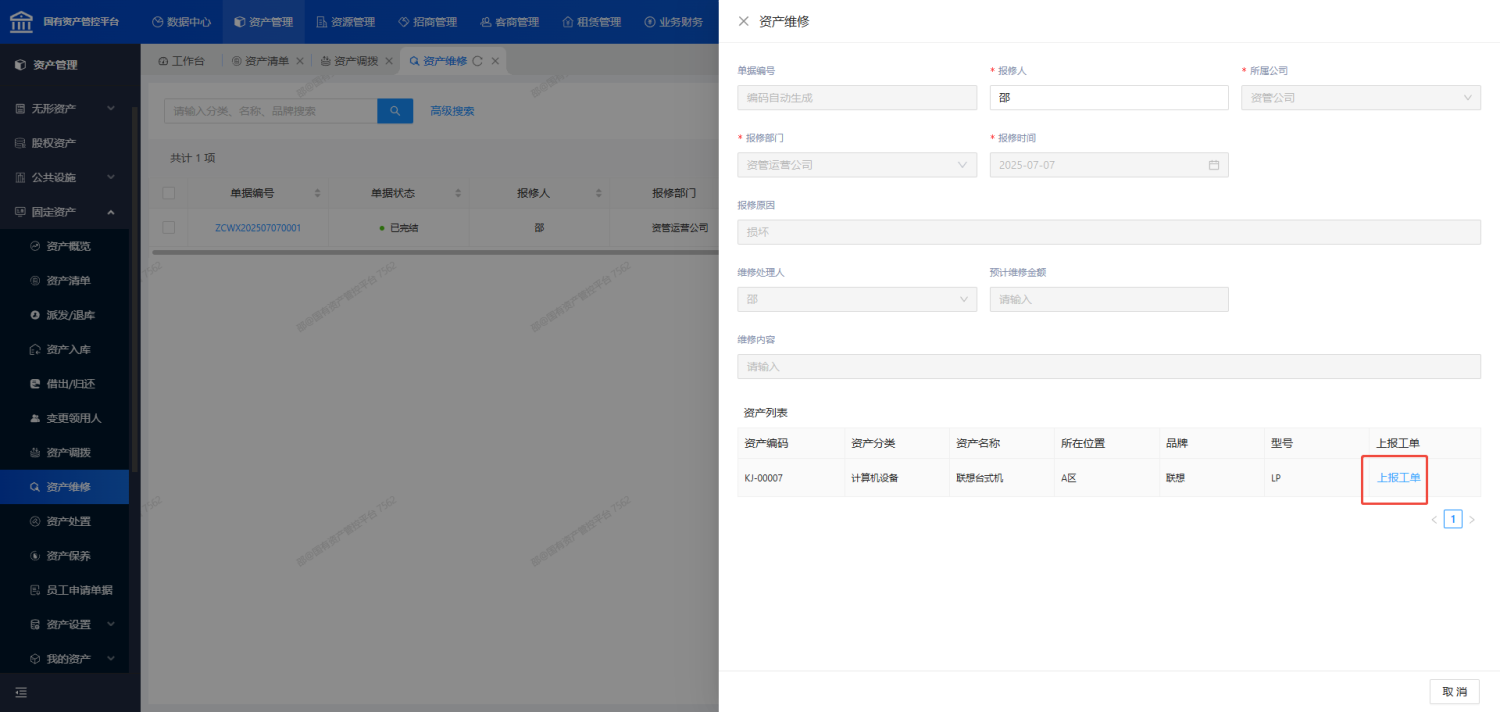The width and height of the screenshot is (1500, 712).
Task: Open 数据中心 in the top navigation
Action: (181, 21)
